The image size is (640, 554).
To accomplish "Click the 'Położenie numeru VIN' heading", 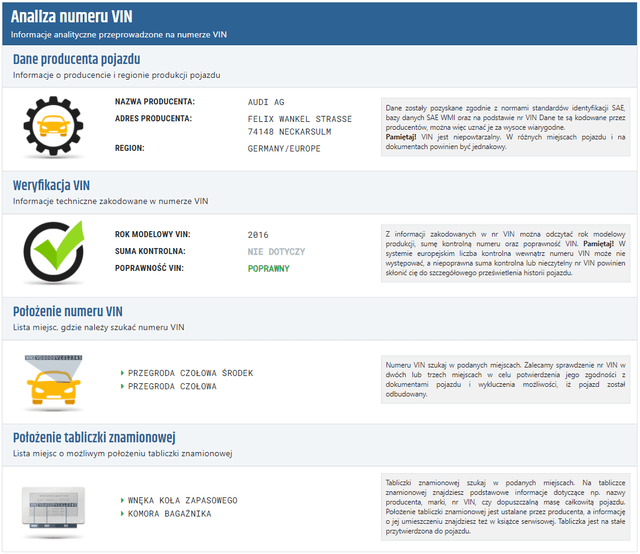I will point(68,311).
